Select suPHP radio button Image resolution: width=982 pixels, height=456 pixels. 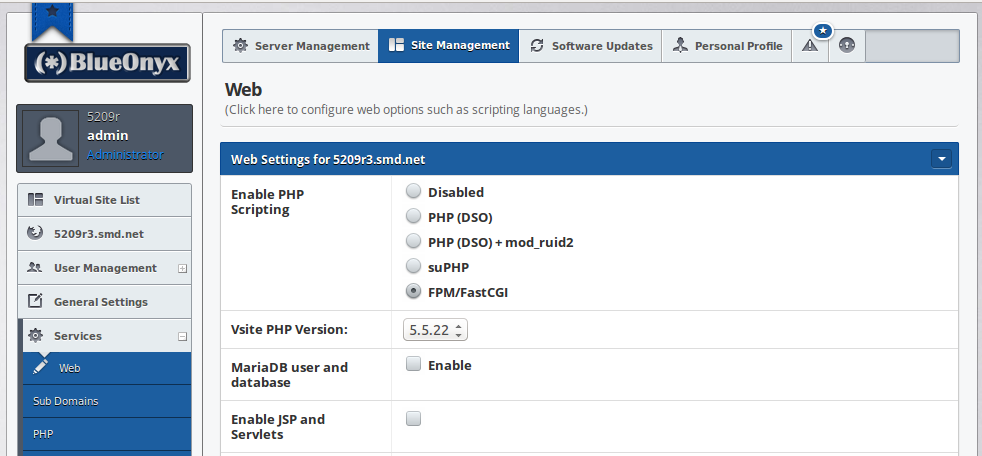point(413,266)
